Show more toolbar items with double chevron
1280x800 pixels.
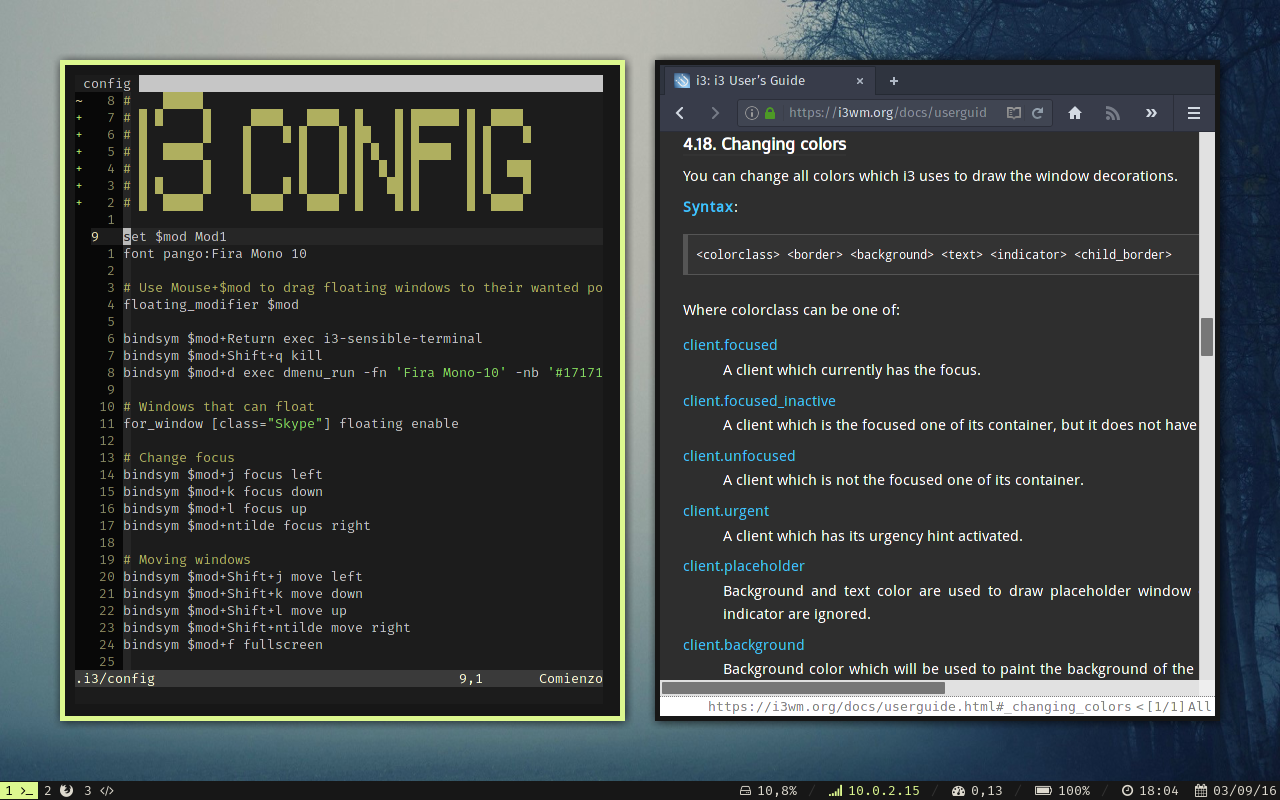1151,113
